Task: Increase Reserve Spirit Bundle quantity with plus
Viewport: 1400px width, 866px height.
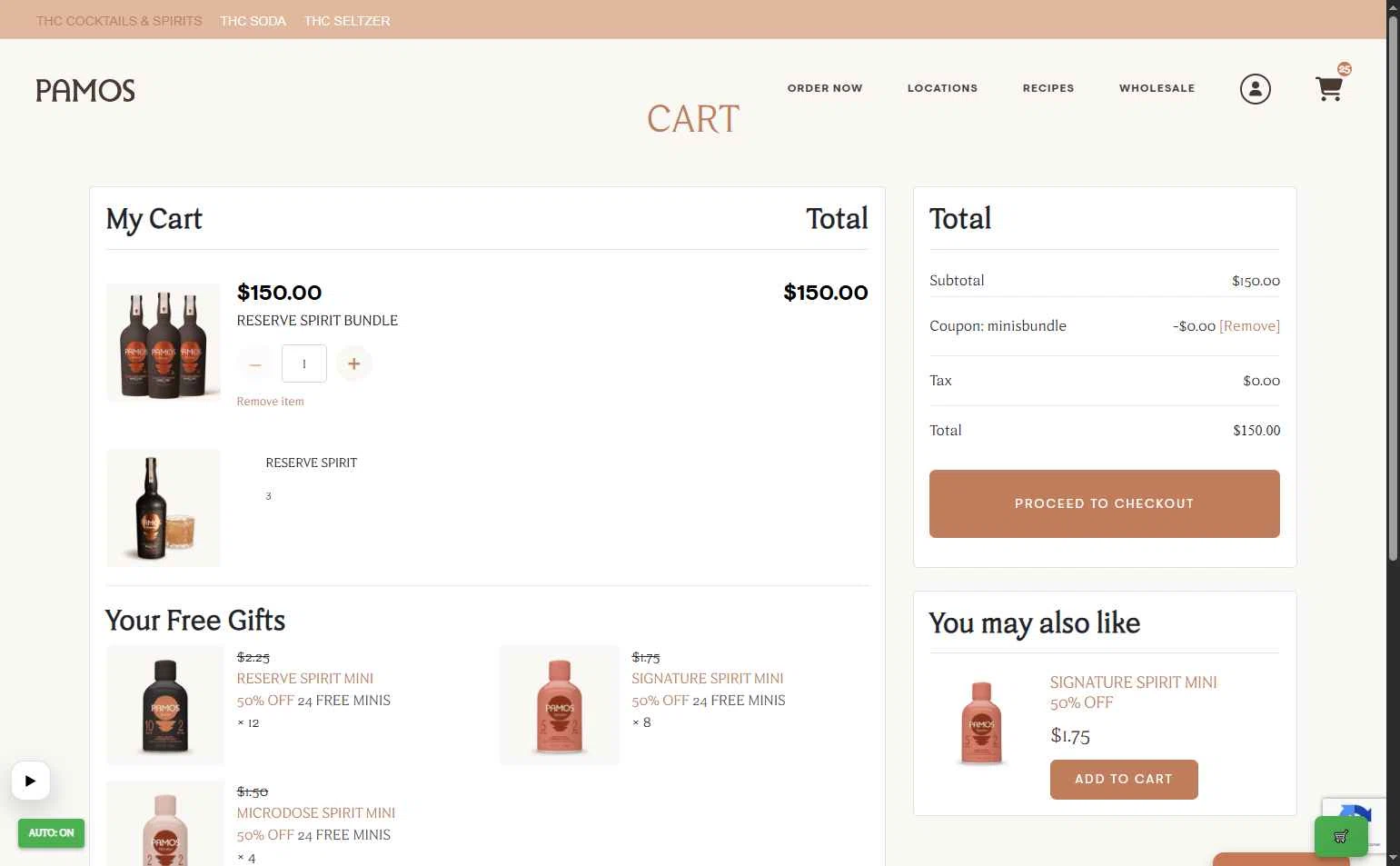Action: coord(354,363)
